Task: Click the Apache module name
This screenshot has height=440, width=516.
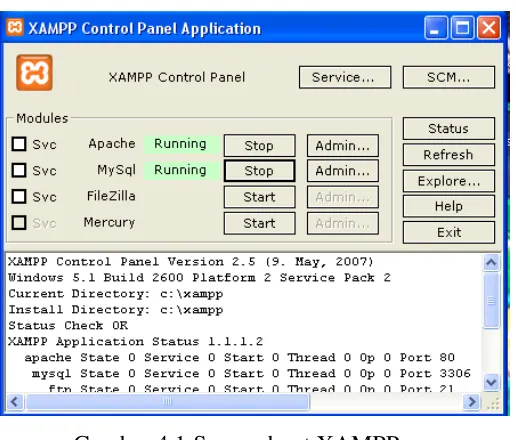Action: point(112,144)
